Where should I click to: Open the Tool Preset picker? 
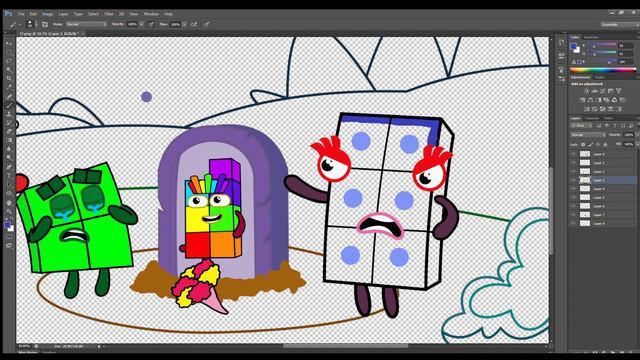pyautogui.click(x=16, y=24)
